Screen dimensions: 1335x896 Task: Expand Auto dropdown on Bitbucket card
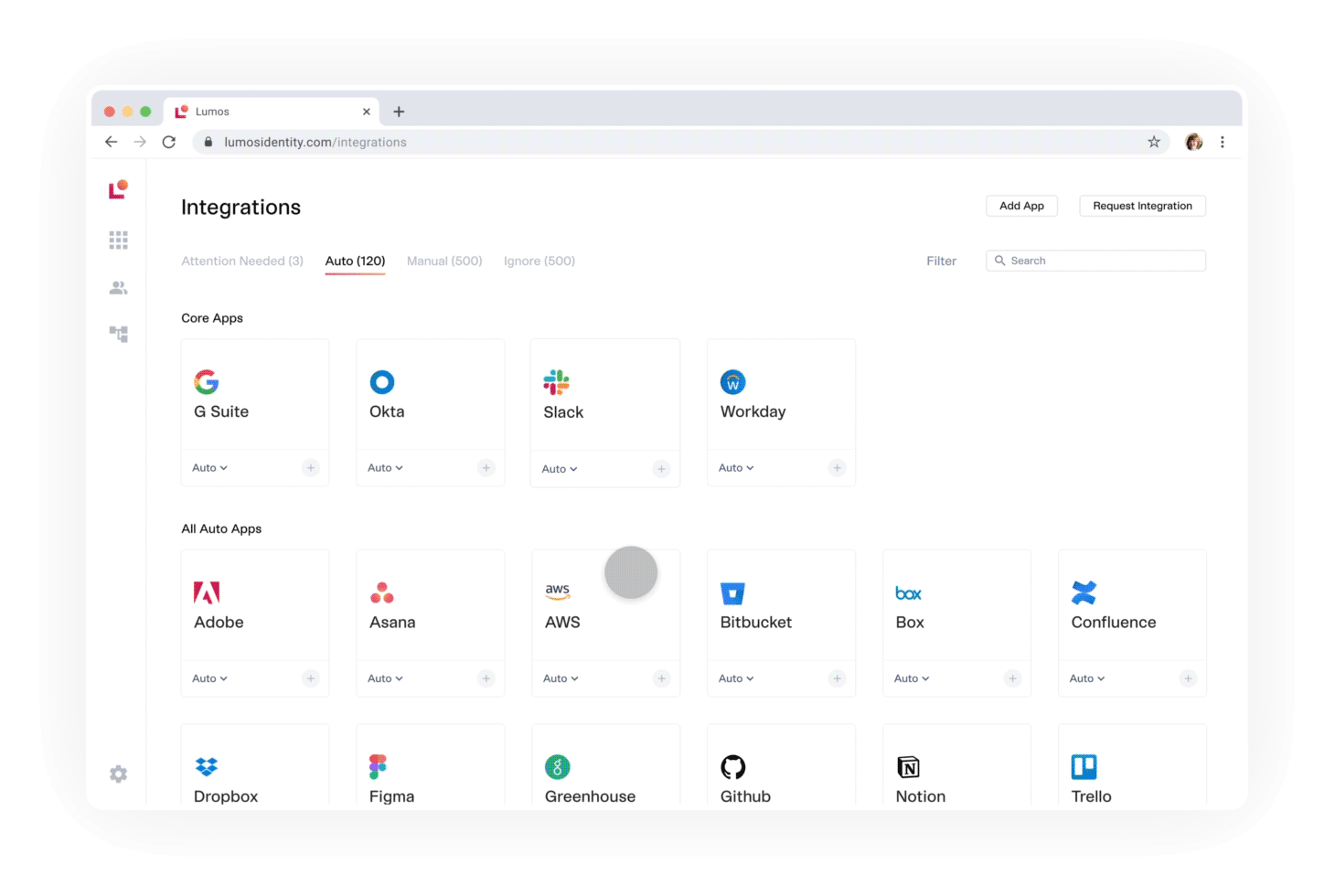pyautogui.click(x=736, y=678)
